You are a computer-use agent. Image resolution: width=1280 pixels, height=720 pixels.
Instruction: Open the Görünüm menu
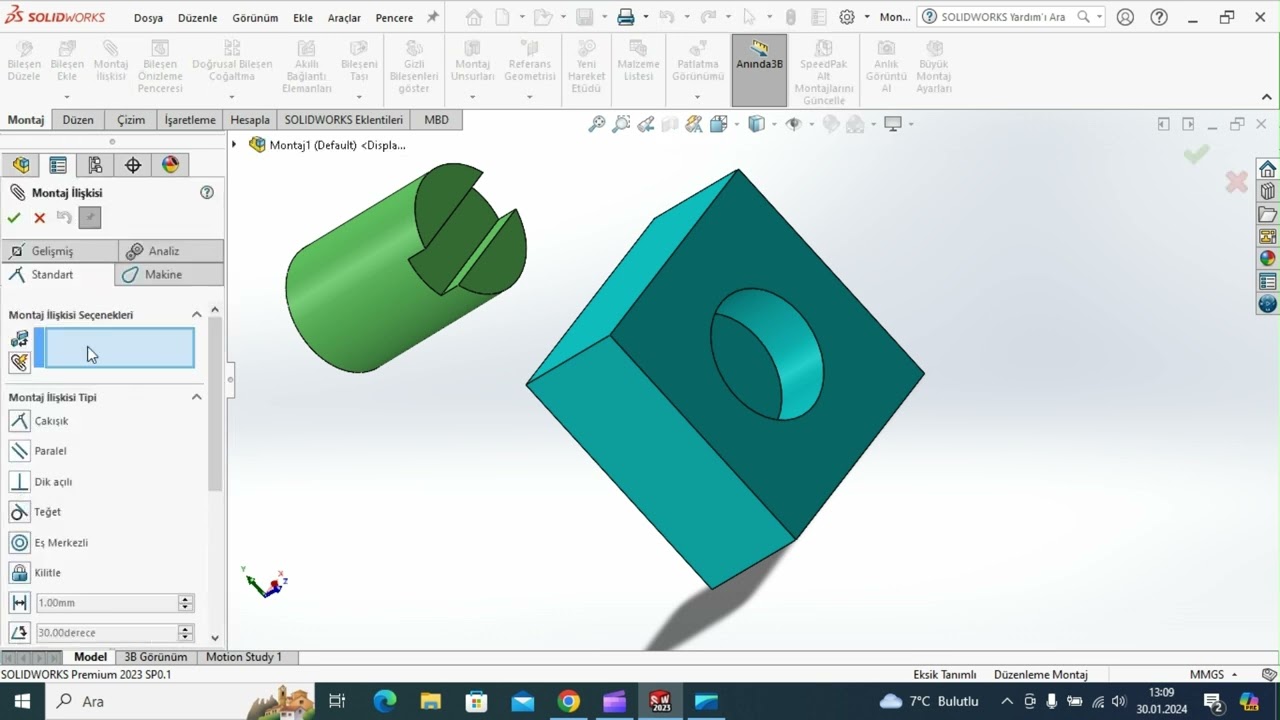tap(255, 18)
